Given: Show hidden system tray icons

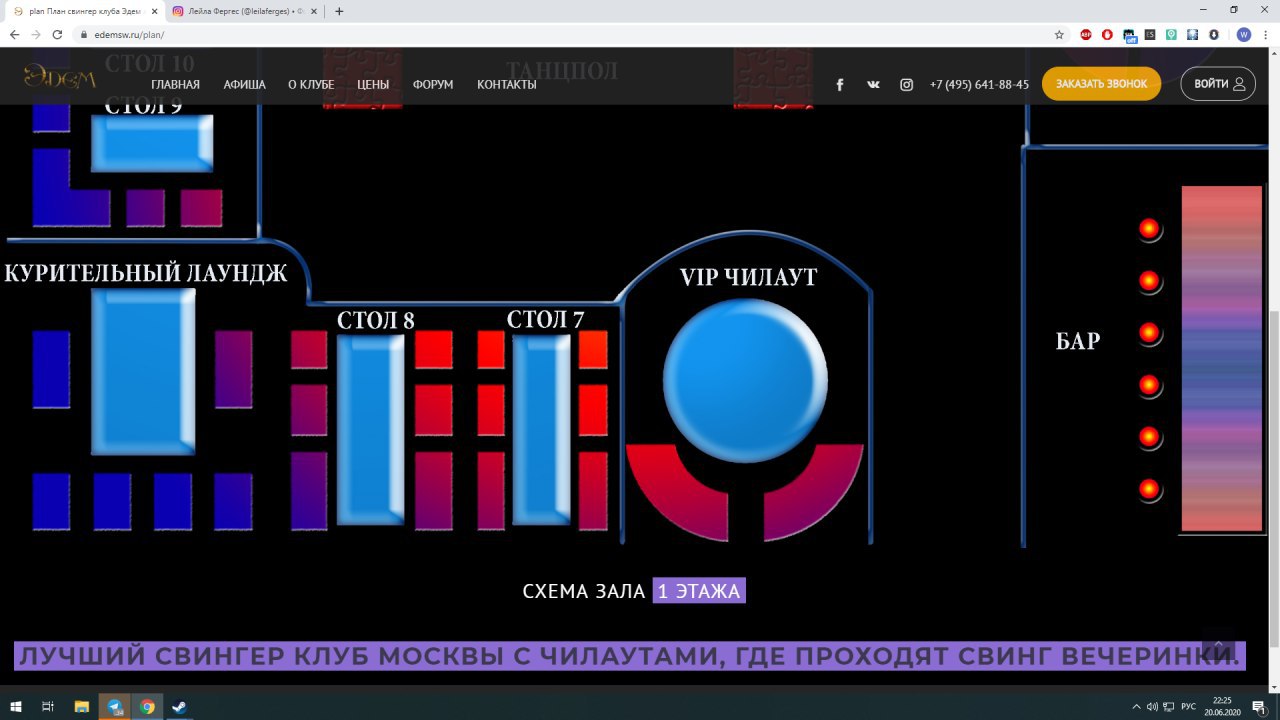Looking at the screenshot, I should pos(1136,706).
